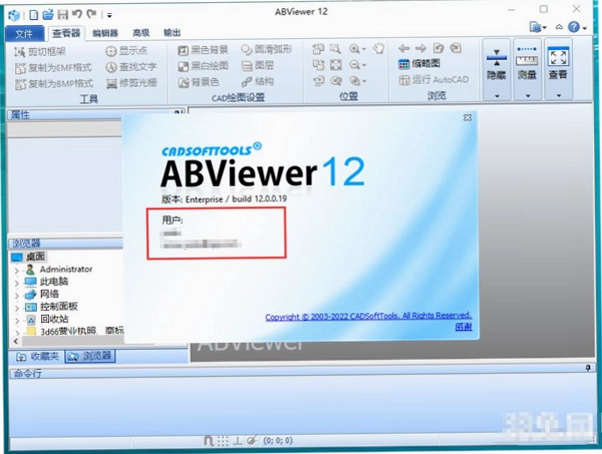Viewport: 602px width, 454px height.
Task: Open the 结构 structure panel
Action: pos(258,81)
